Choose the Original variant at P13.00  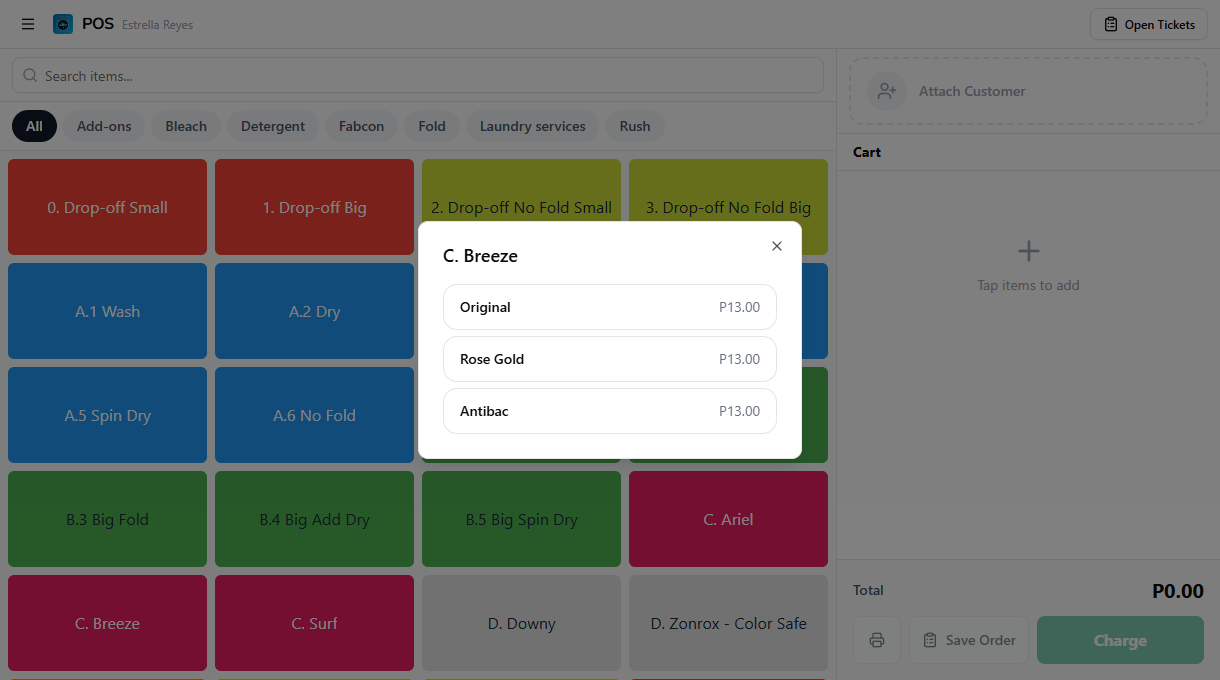(x=610, y=307)
